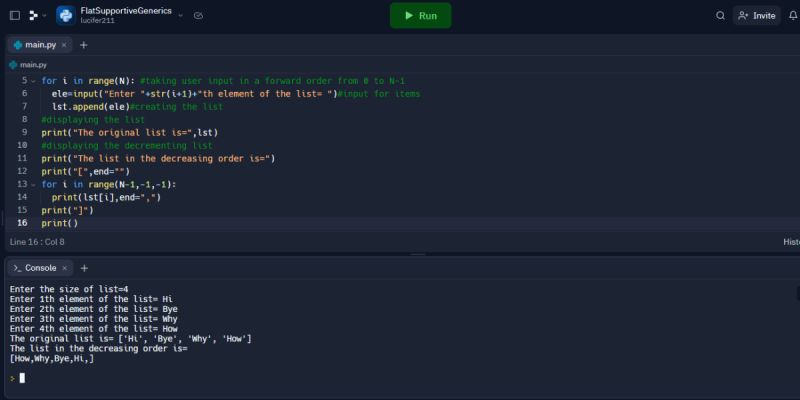Collapse the for loop at line 5
Image resolution: width=800 pixels, height=400 pixels.
click(33, 81)
